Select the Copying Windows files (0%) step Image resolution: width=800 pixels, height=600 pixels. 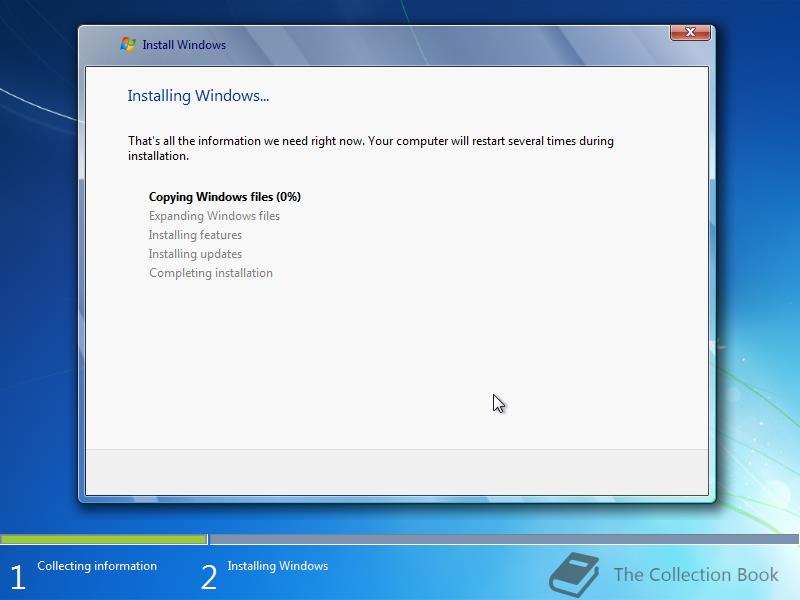point(224,197)
